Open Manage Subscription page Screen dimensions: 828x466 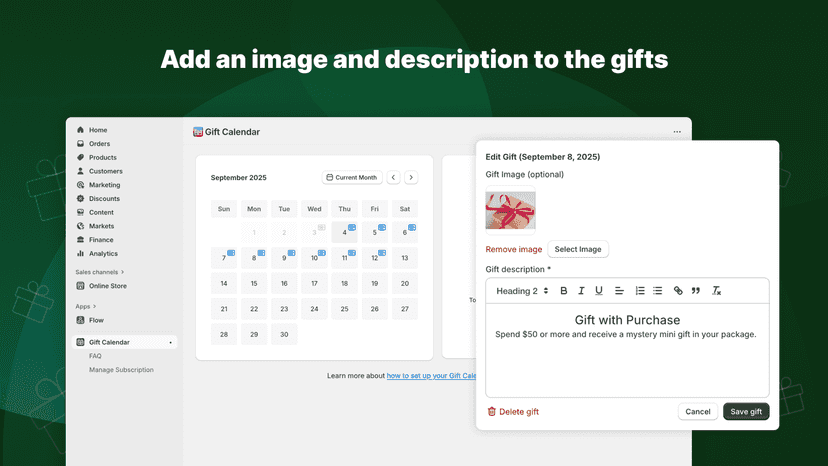click(121, 370)
